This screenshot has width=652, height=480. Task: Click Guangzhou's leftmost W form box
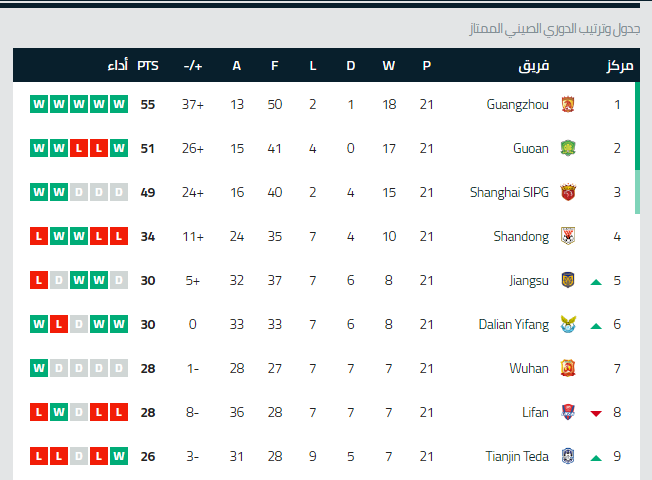(x=39, y=104)
